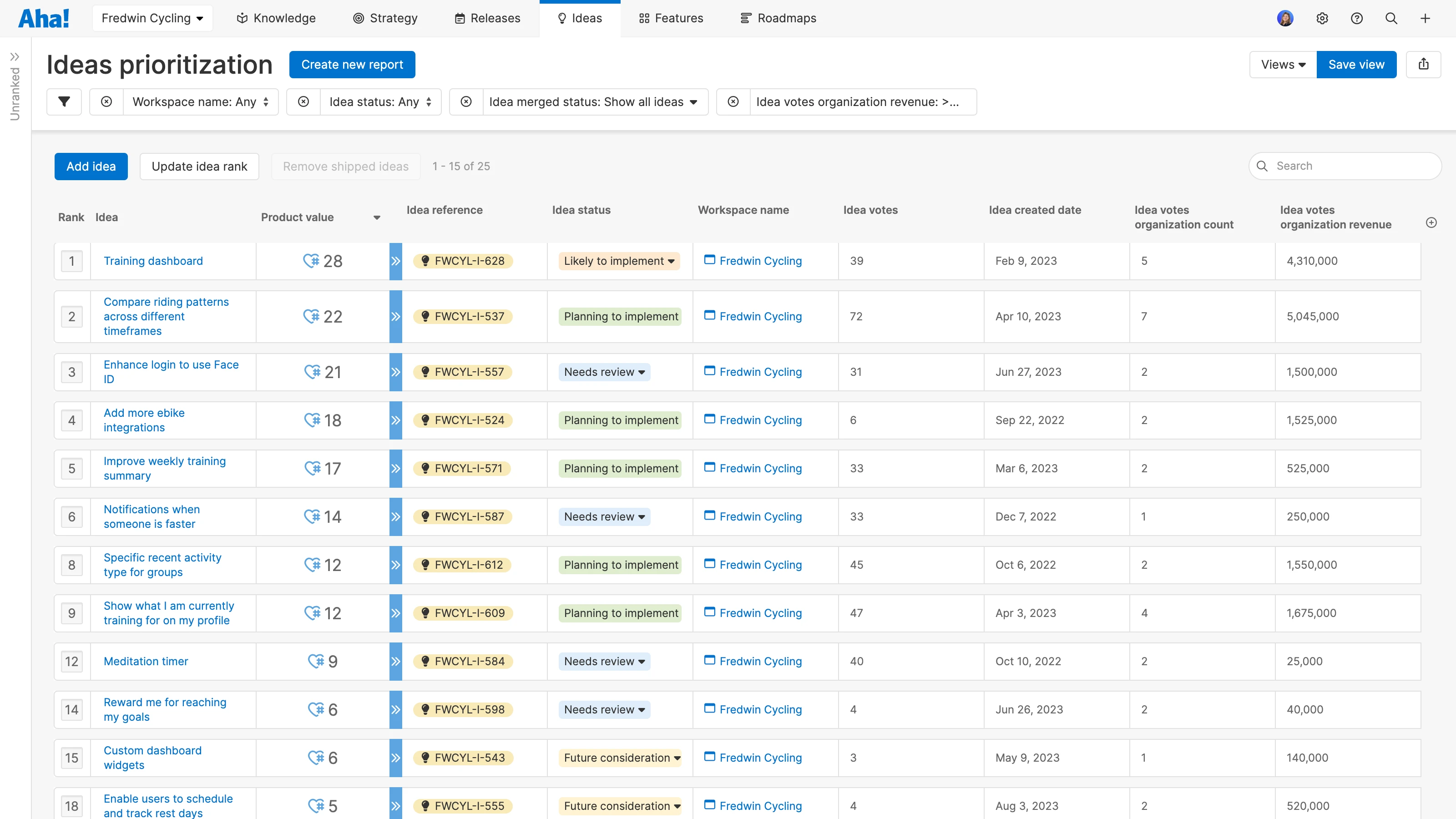Open the settings gear icon

[1323, 18]
